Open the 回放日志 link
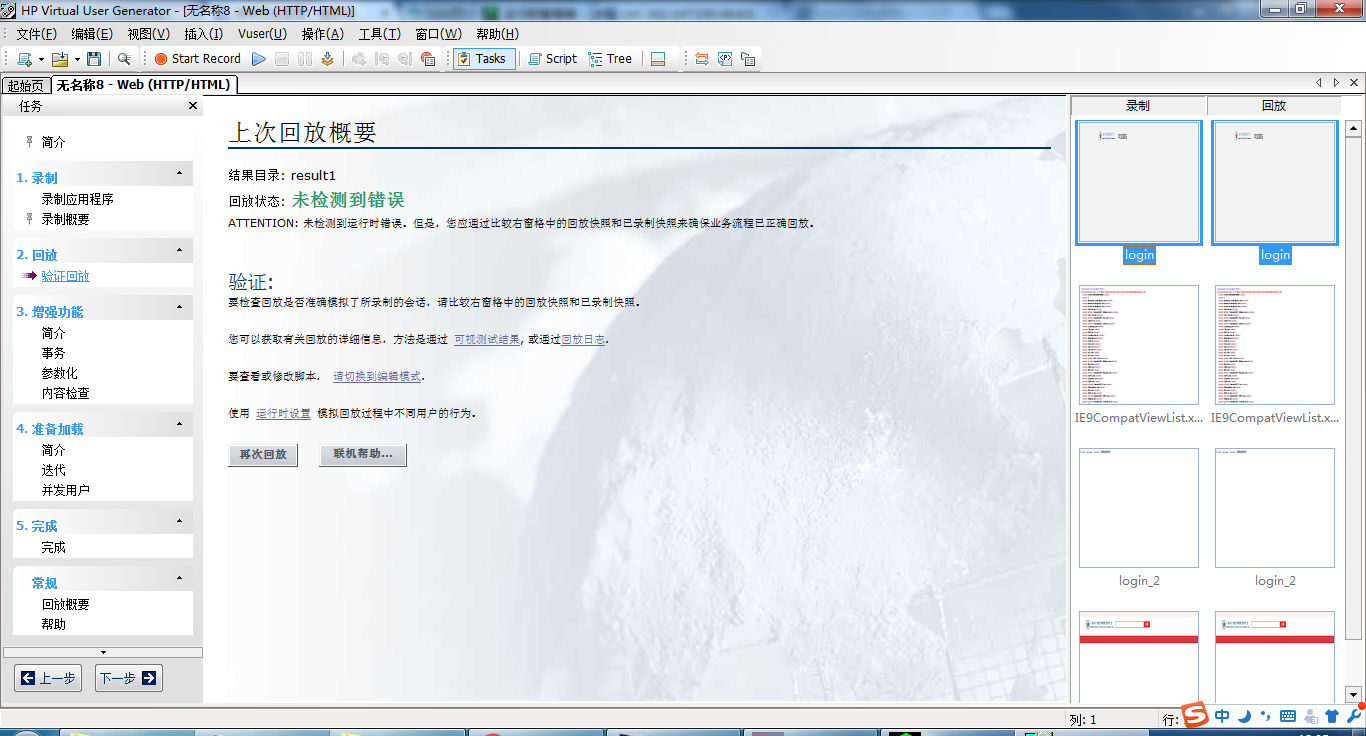 click(x=584, y=340)
